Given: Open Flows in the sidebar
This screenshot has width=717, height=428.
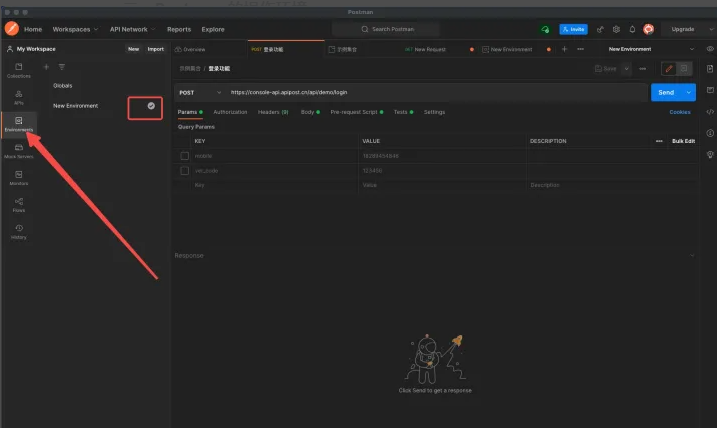Looking at the screenshot, I should click(x=19, y=205).
